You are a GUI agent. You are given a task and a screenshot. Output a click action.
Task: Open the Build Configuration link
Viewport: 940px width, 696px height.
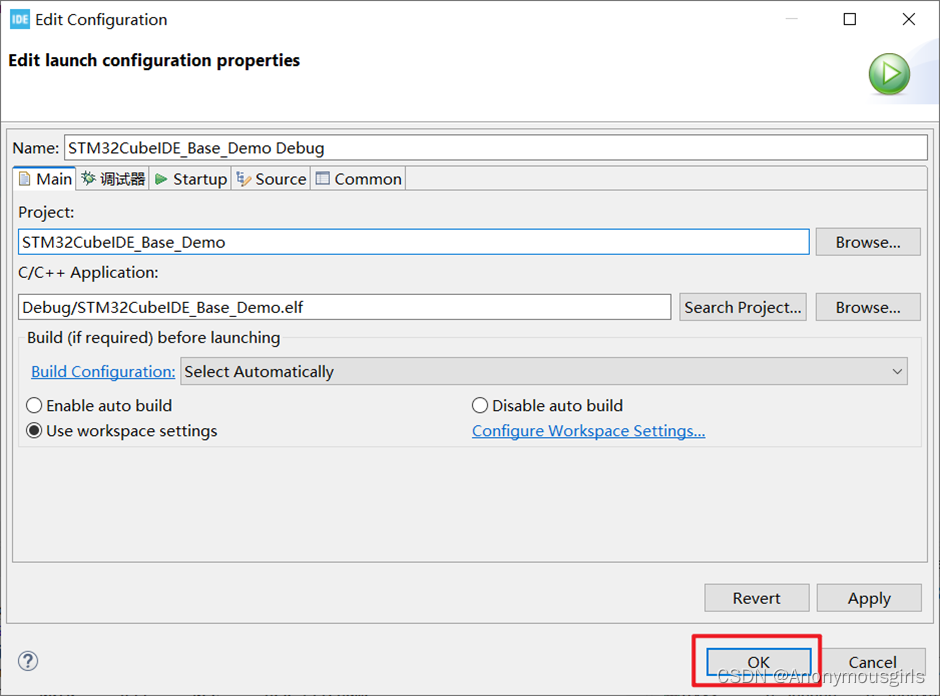coord(103,372)
